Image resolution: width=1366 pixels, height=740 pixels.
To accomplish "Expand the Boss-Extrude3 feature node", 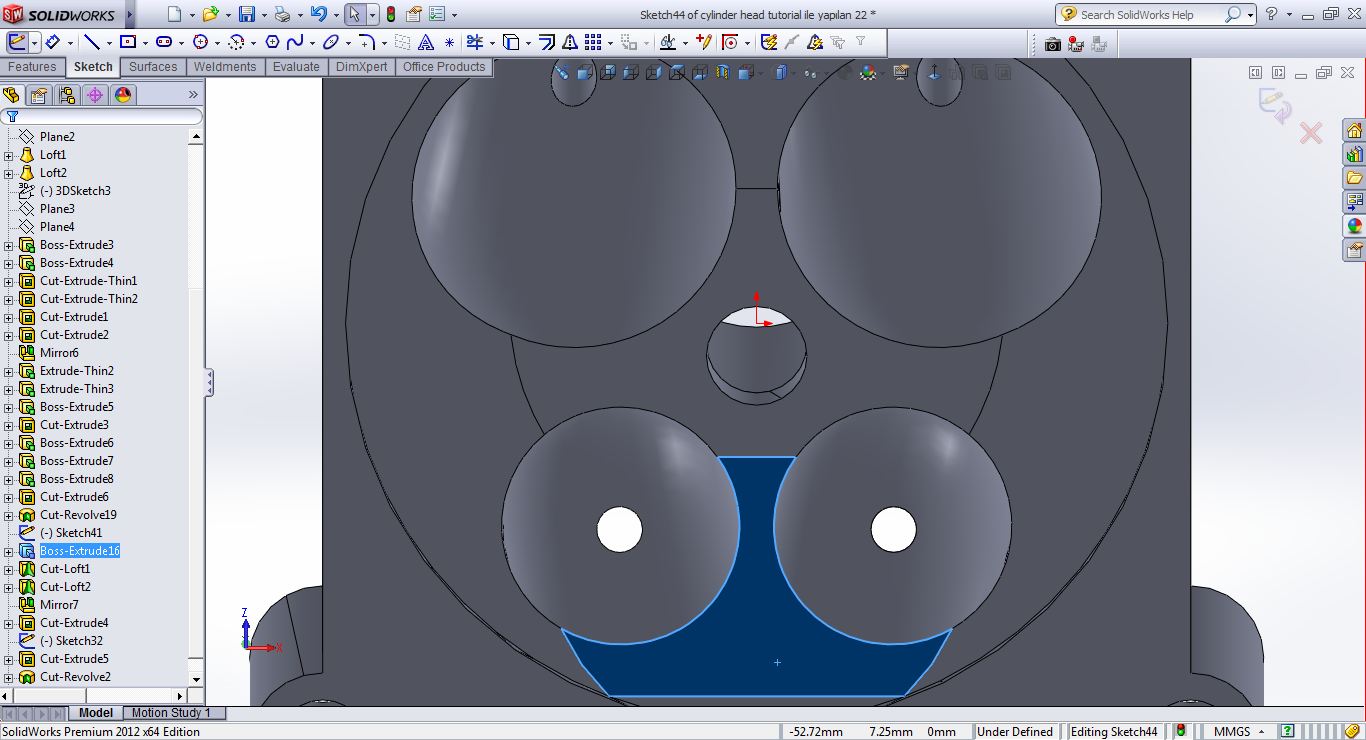I will (9, 245).
